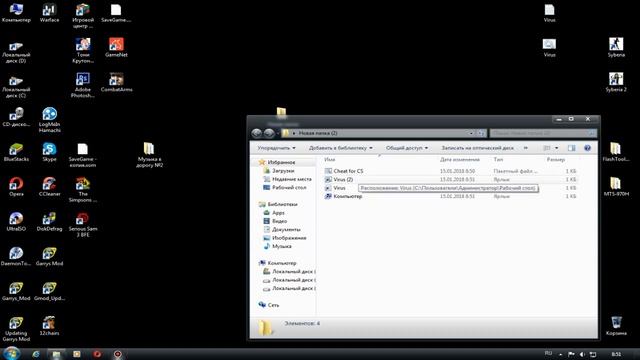Open the Тони Крутон desktop shortcut
This screenshot has width=640, height=360.
click(x=83, y=50)
